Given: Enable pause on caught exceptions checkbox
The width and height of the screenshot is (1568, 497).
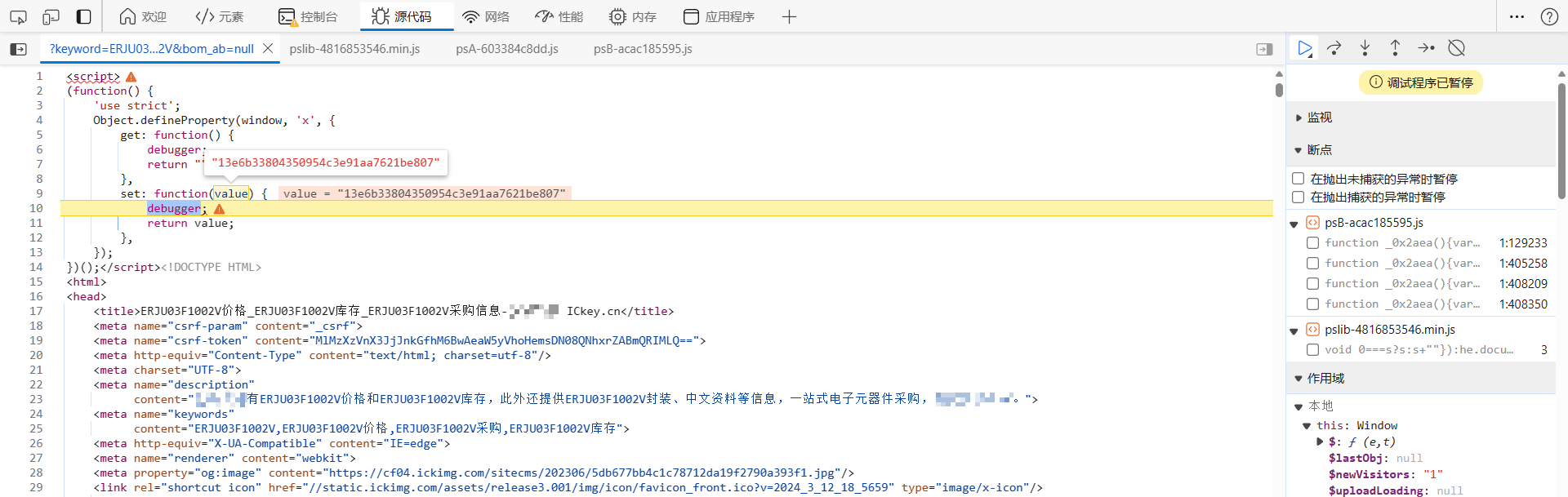Looking at the screenshot, I should tap(1298, 197).
